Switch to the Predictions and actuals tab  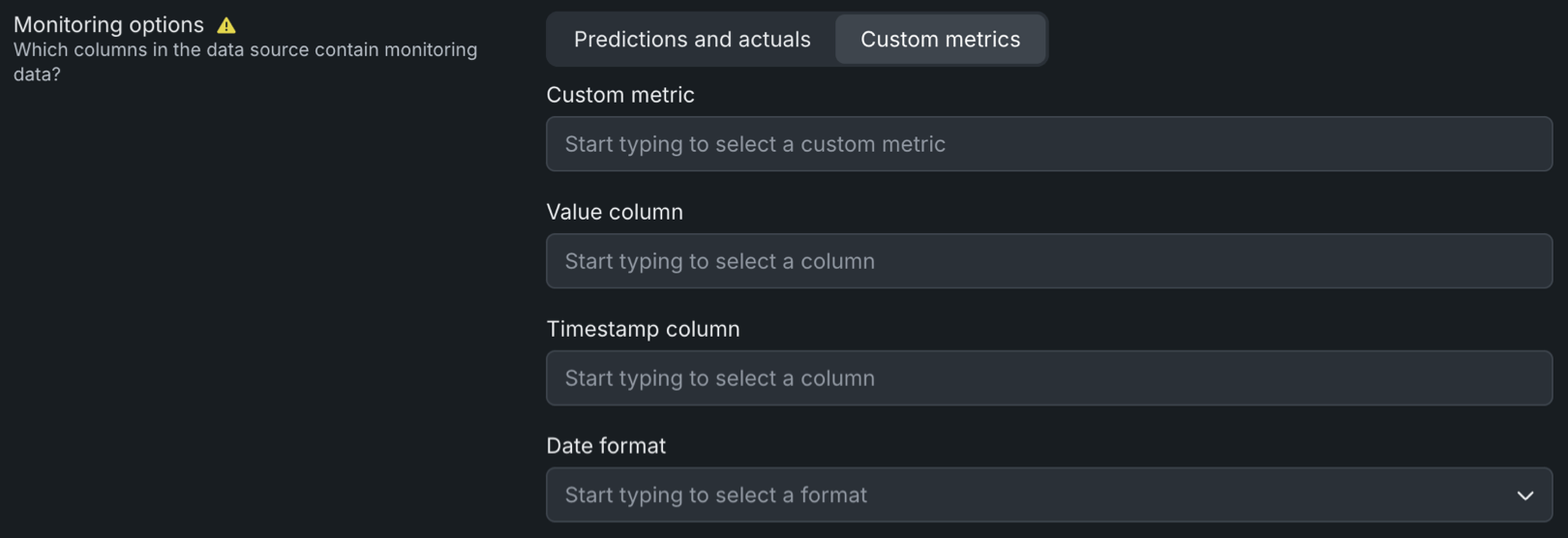coord(691,40)
